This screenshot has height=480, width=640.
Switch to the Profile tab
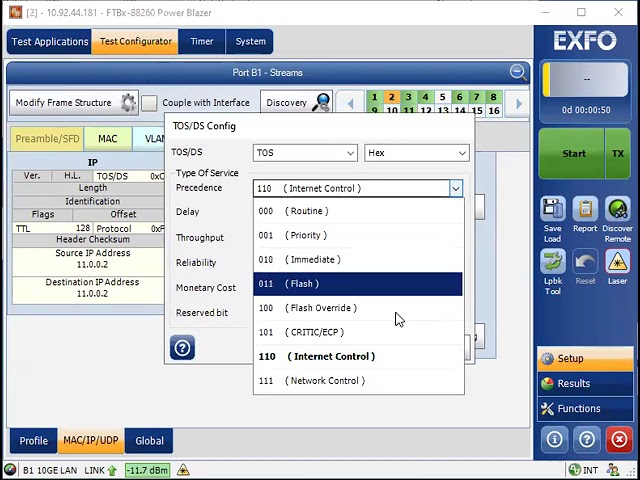pos(33,441)
